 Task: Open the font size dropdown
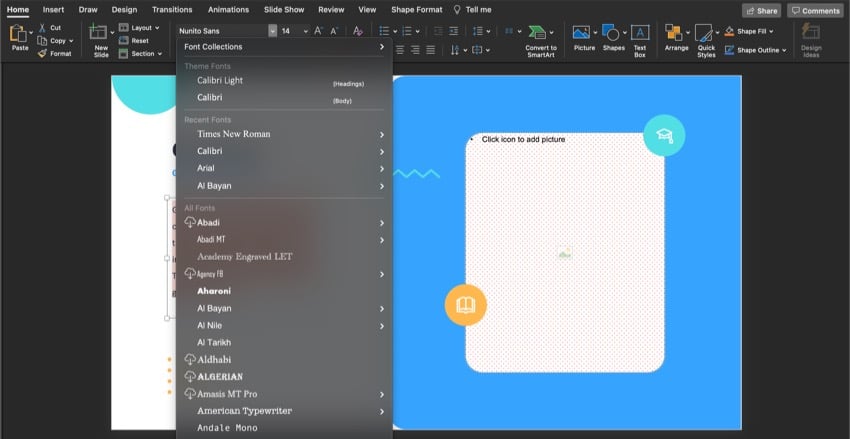point(305,31)
